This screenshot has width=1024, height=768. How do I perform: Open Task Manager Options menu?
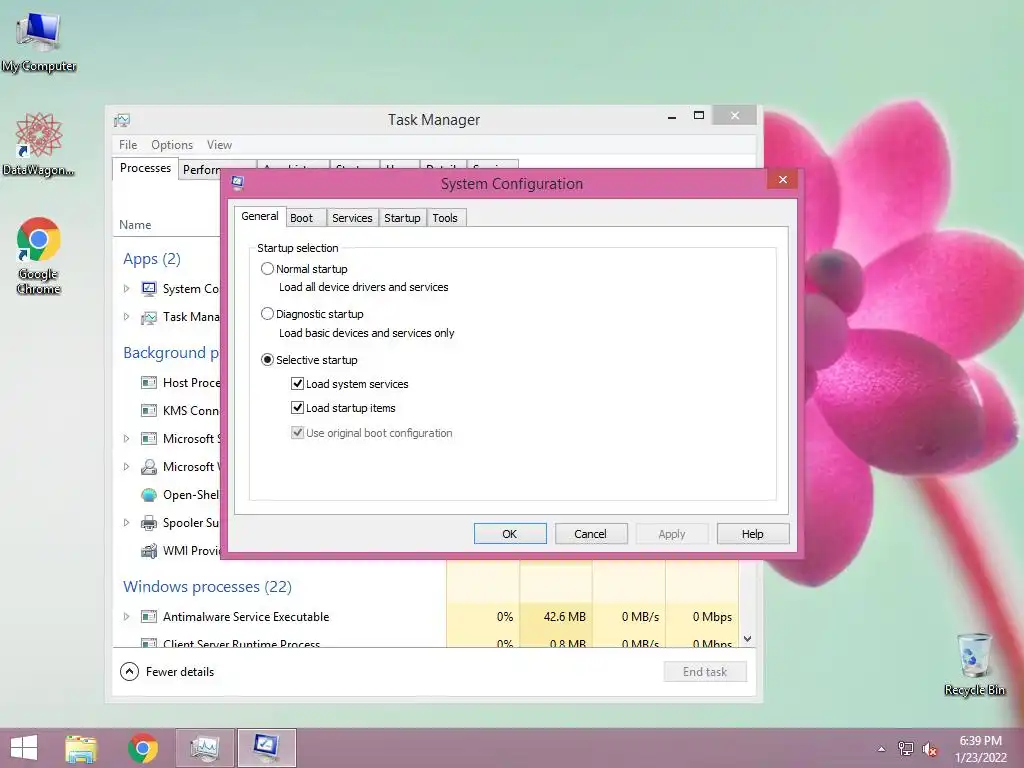pyautogui.click(x=172, y=145)
